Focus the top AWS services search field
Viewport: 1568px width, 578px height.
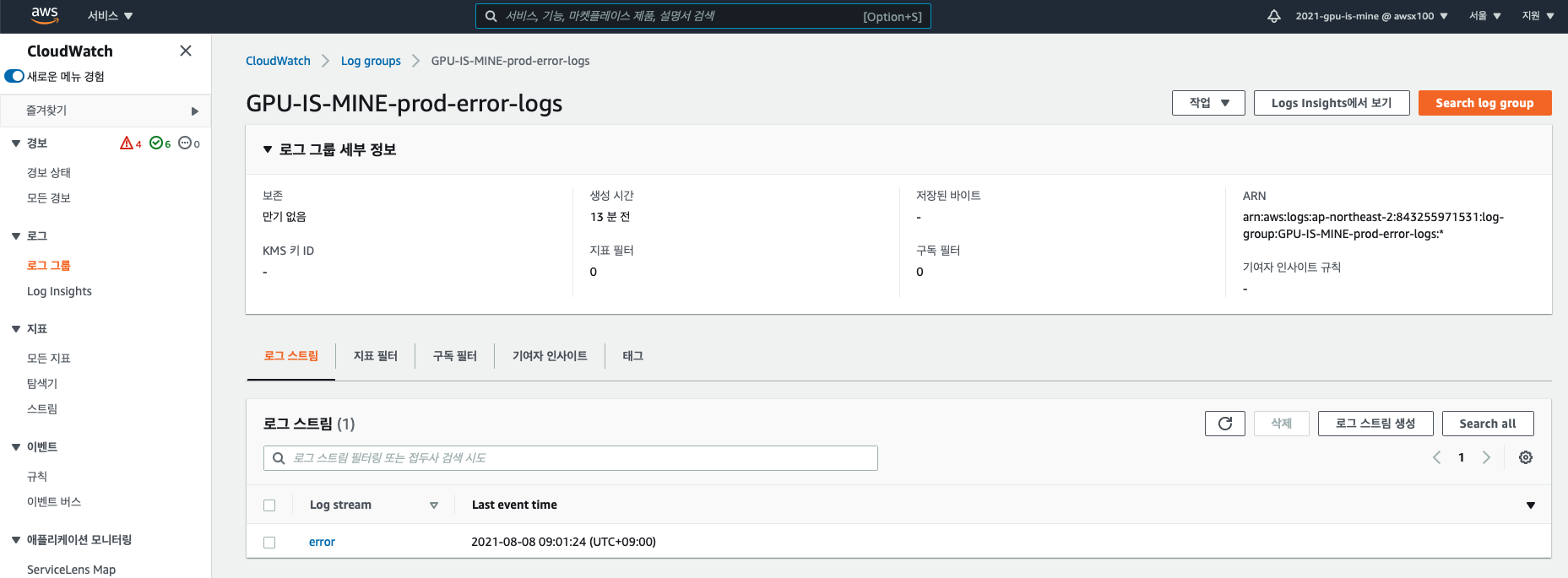(x=703, y=16)
